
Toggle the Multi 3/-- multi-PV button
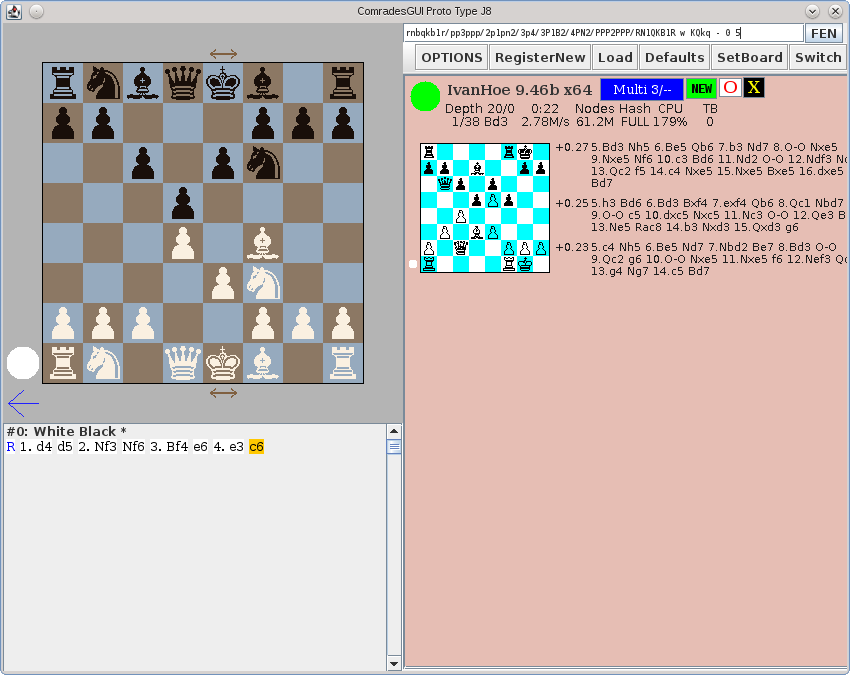tap(642, 89)
